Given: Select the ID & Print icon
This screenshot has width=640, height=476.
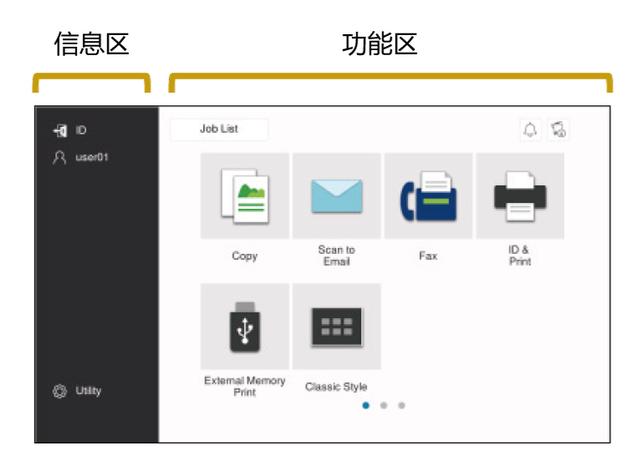Looking at the screenshot, I should 519,196.
